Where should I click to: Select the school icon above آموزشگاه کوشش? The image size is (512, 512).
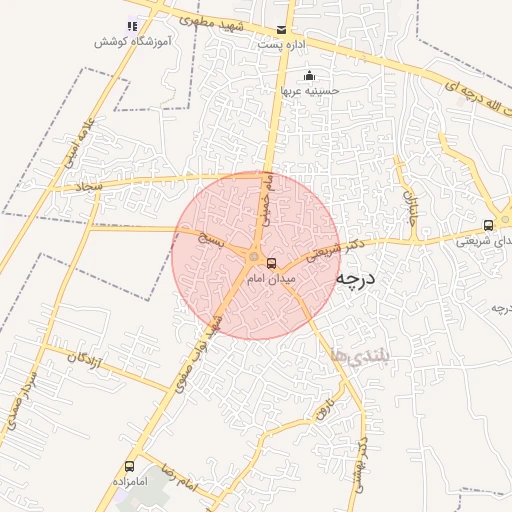tap(132, 26)
